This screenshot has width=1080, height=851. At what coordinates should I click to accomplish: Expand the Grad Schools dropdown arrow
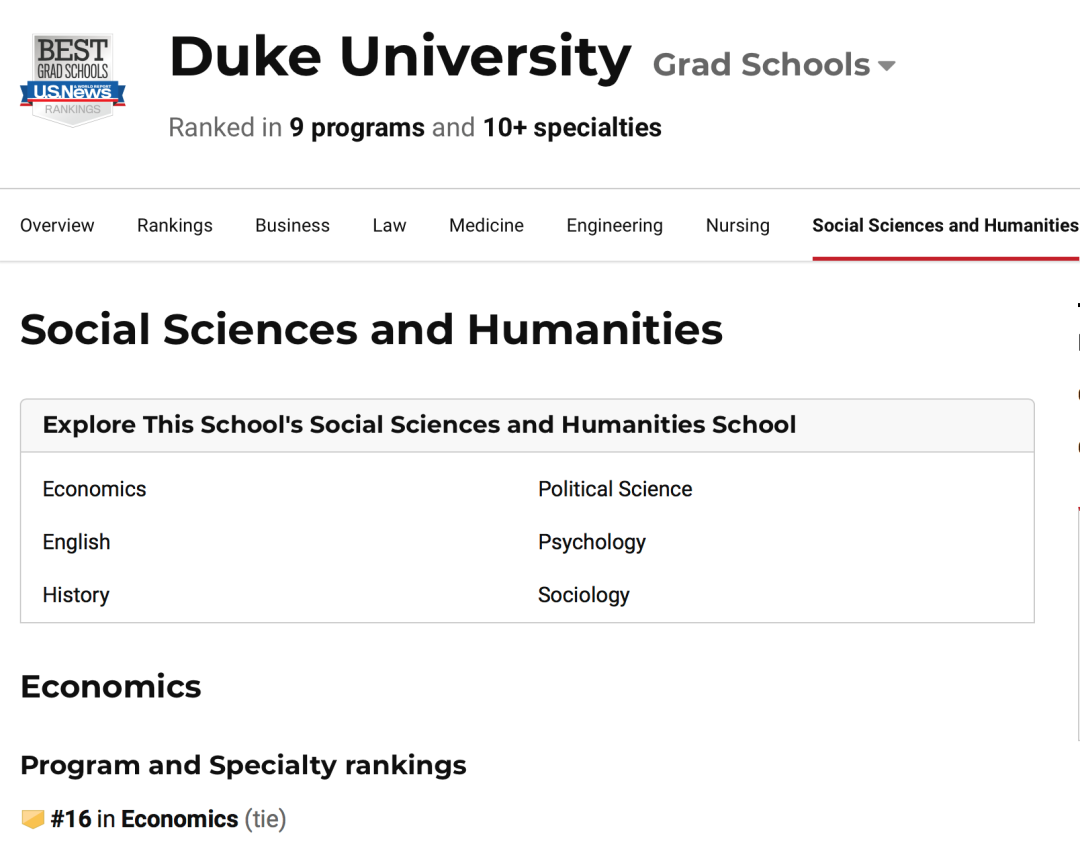click(x=886, y=66)
